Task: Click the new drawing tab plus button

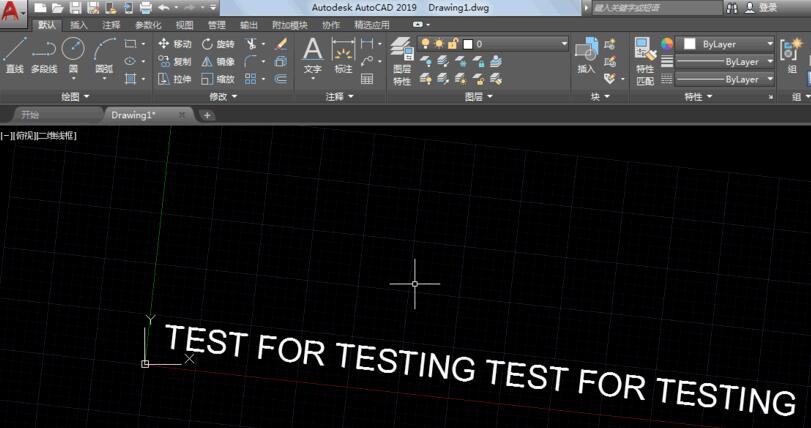Action: point(207,115)
